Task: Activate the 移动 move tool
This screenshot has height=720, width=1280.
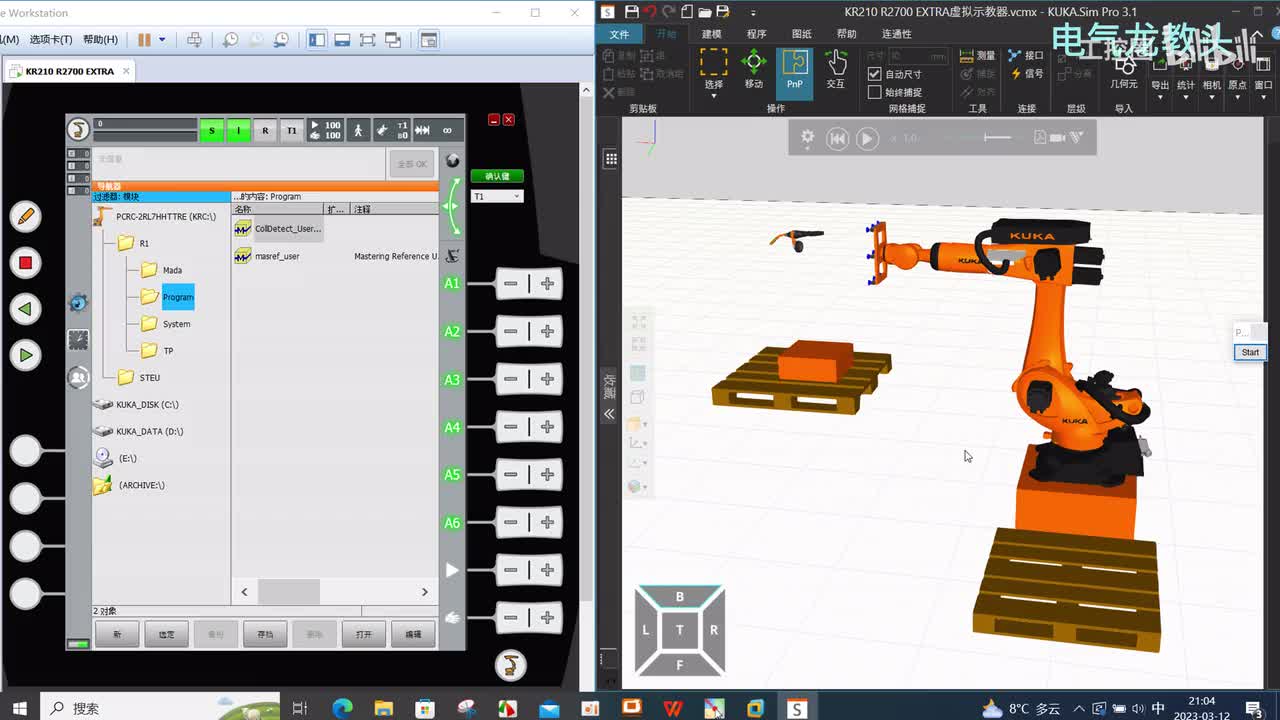Action: (x=754, y=69)
